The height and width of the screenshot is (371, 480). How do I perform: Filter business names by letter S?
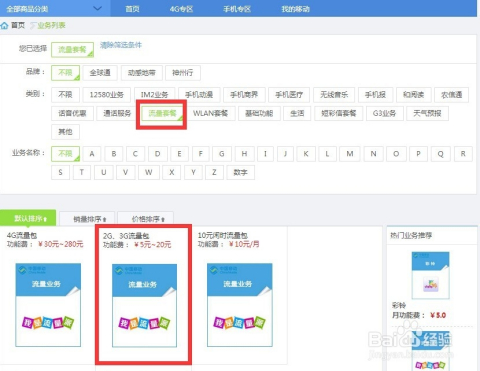pos(60,172)
